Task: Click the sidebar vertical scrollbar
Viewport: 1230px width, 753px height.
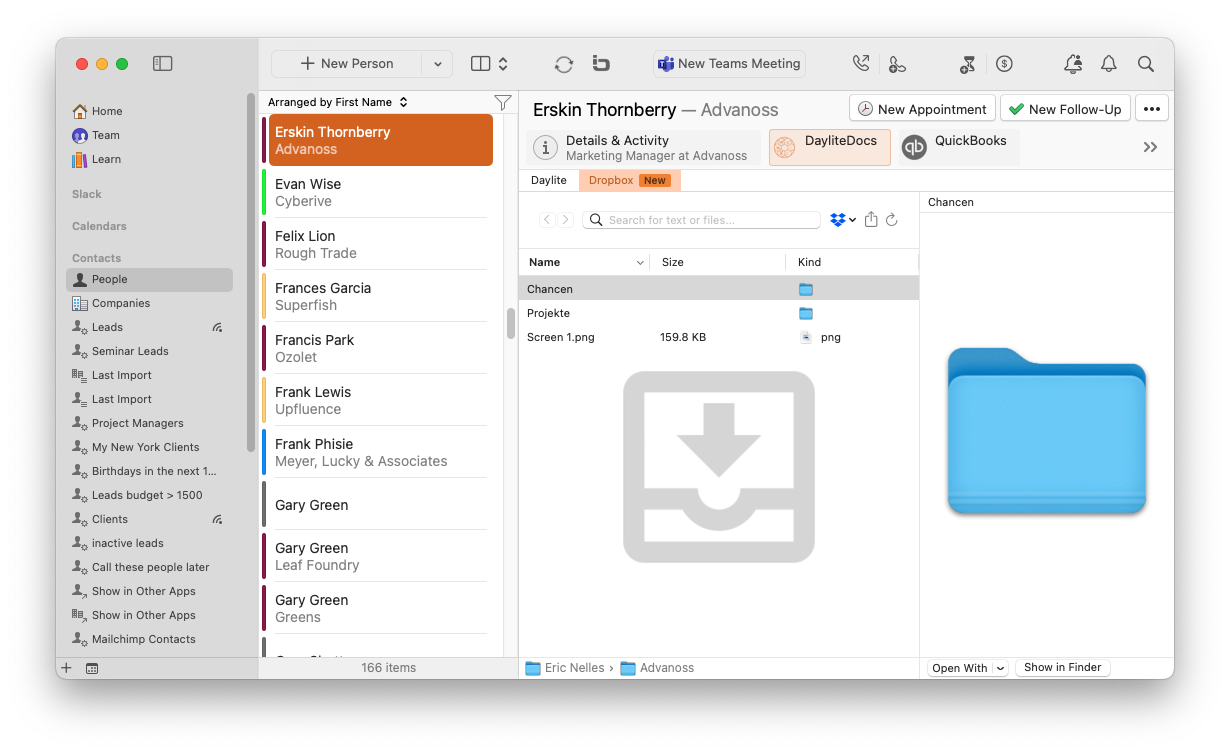Action: tap(251, 272)
